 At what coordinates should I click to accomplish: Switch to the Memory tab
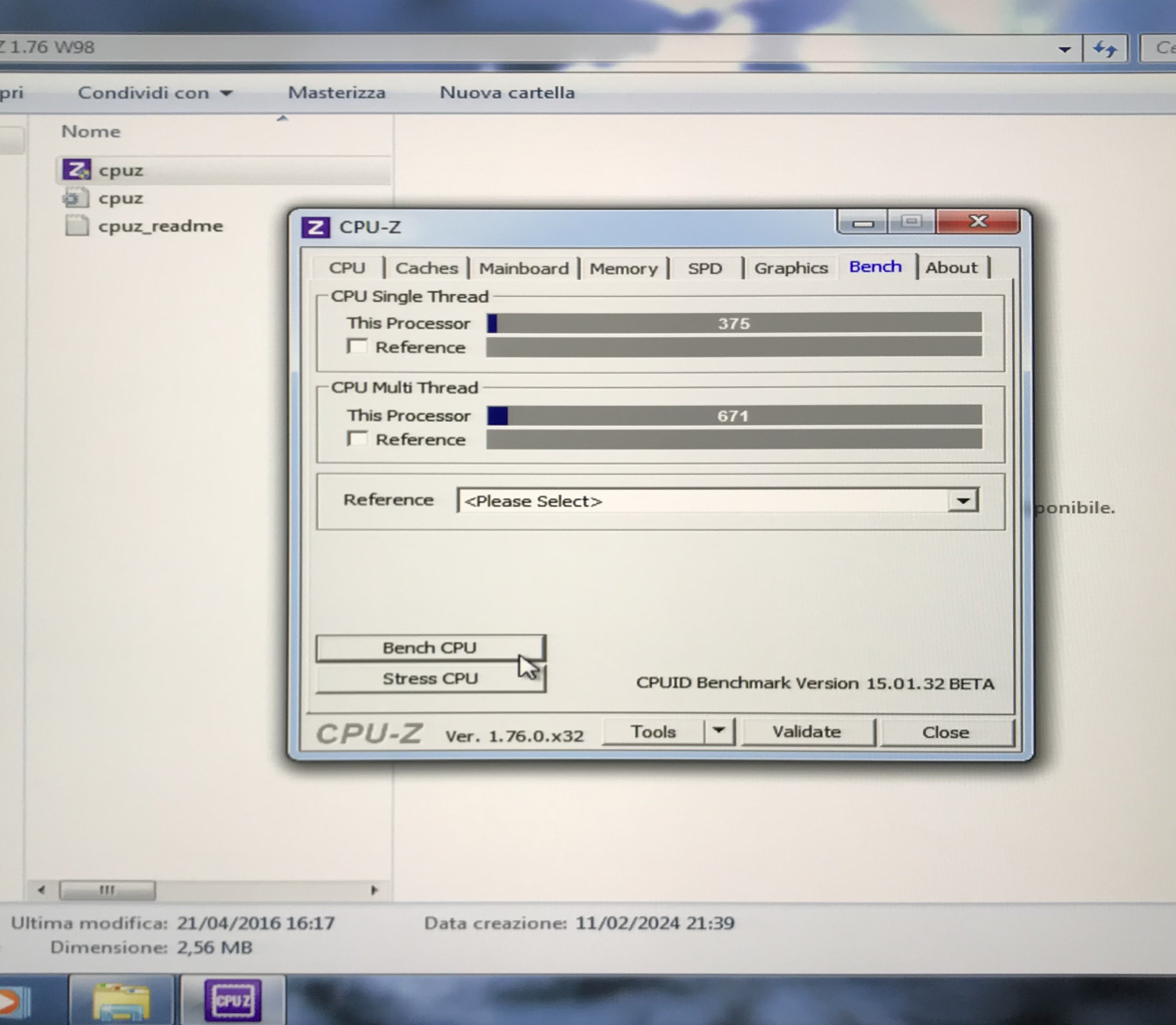(623, 268)
